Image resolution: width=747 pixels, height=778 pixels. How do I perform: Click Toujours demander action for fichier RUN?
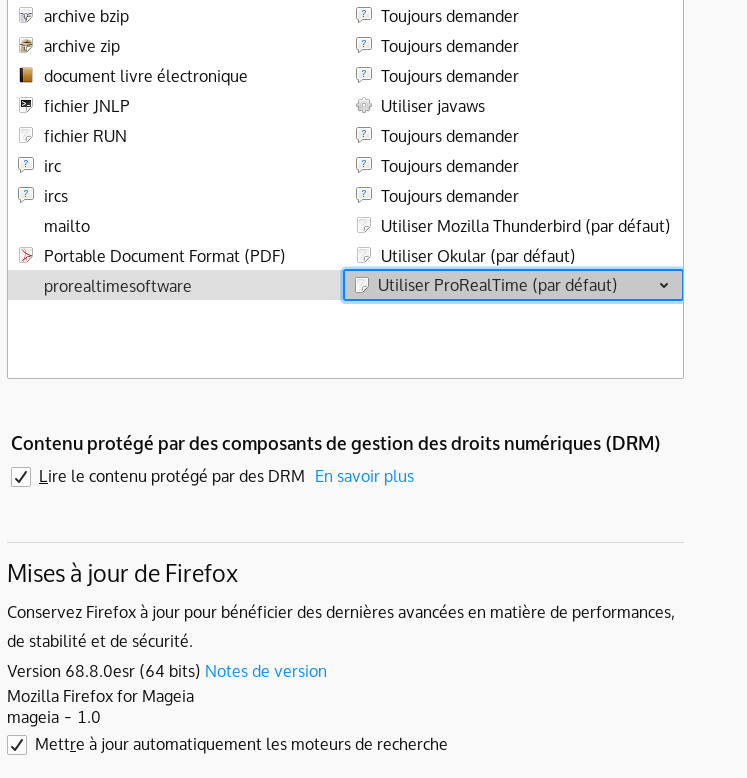pyautogui.click(x=449, y=136)
